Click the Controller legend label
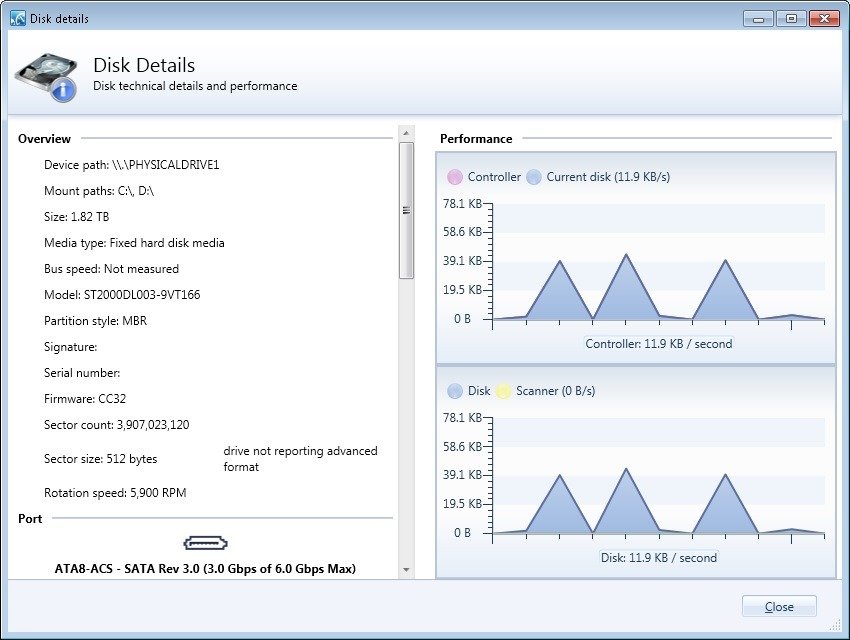 pyautogui.click(x=494, y=177)
